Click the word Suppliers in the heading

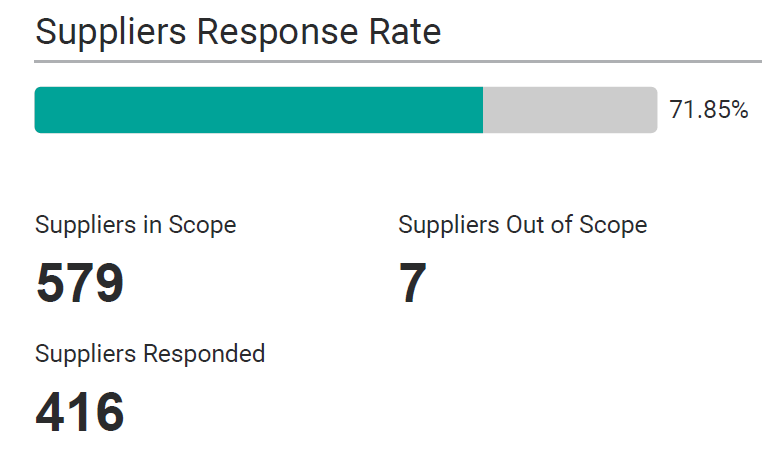tap(111, 34)
